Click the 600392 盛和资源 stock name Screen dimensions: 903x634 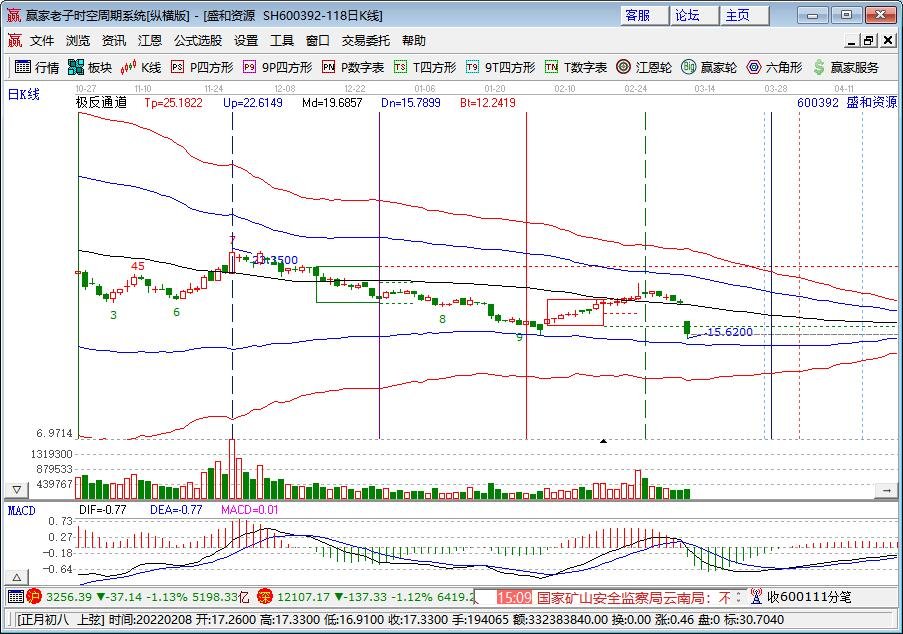pos(847,103)
